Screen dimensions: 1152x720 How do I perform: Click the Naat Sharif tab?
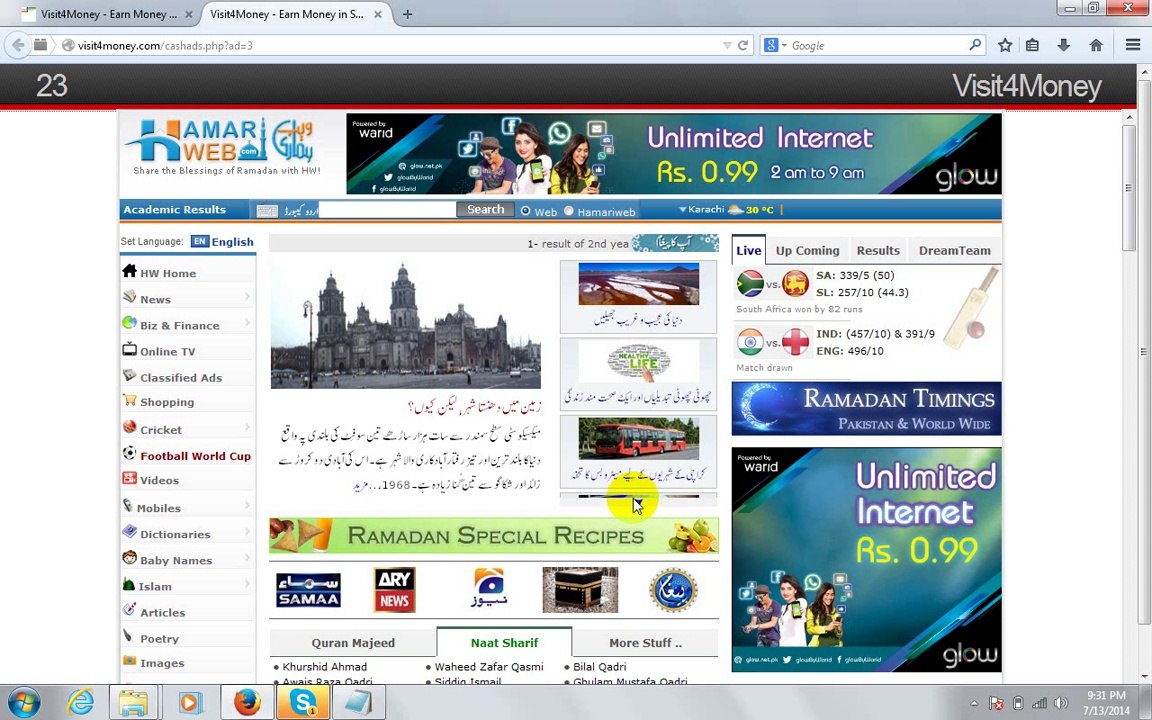pos(505,642)
